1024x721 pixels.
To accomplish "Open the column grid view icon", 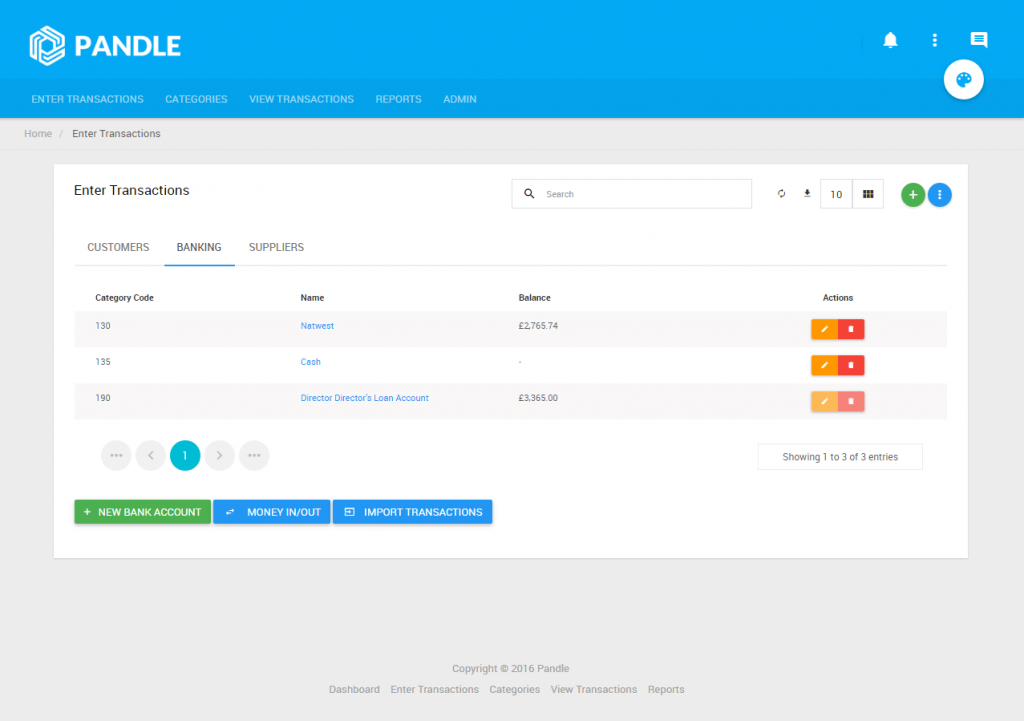I will coord(868,194).
